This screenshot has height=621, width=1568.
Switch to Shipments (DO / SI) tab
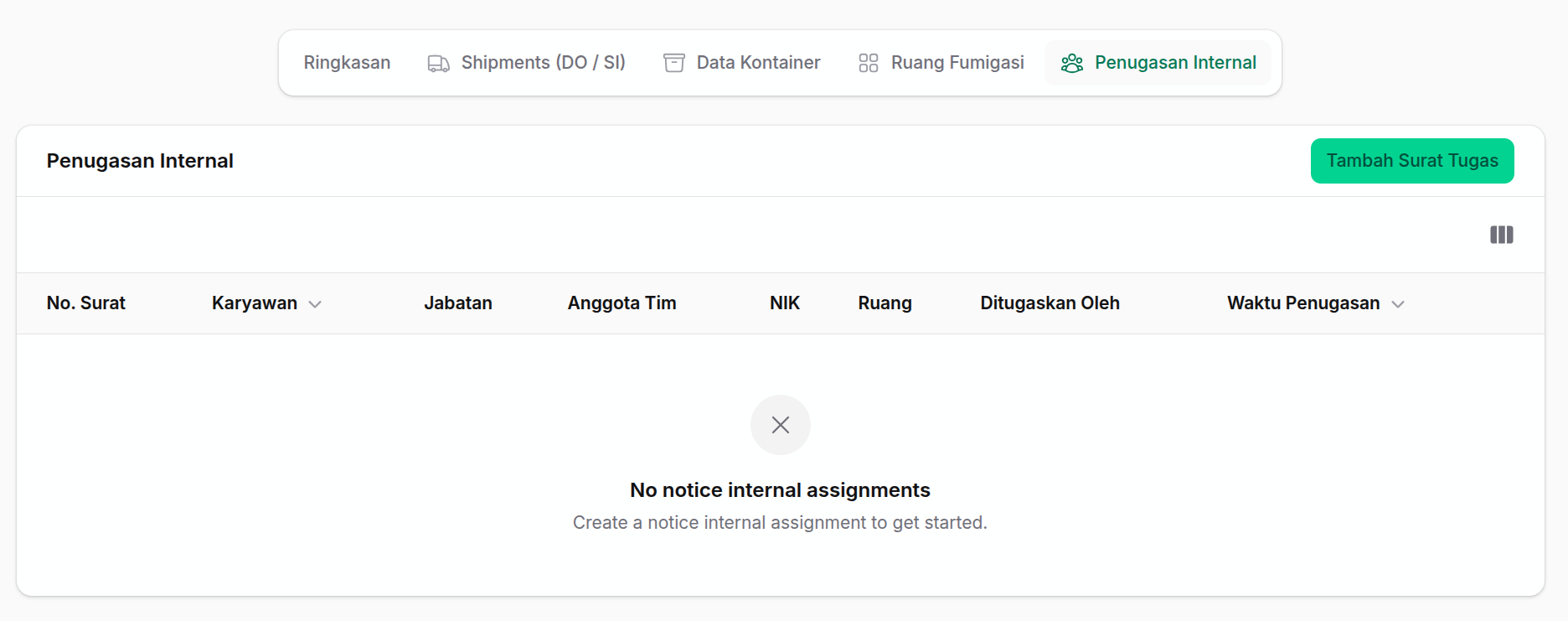pyautogui.click(x=526, y=63)
